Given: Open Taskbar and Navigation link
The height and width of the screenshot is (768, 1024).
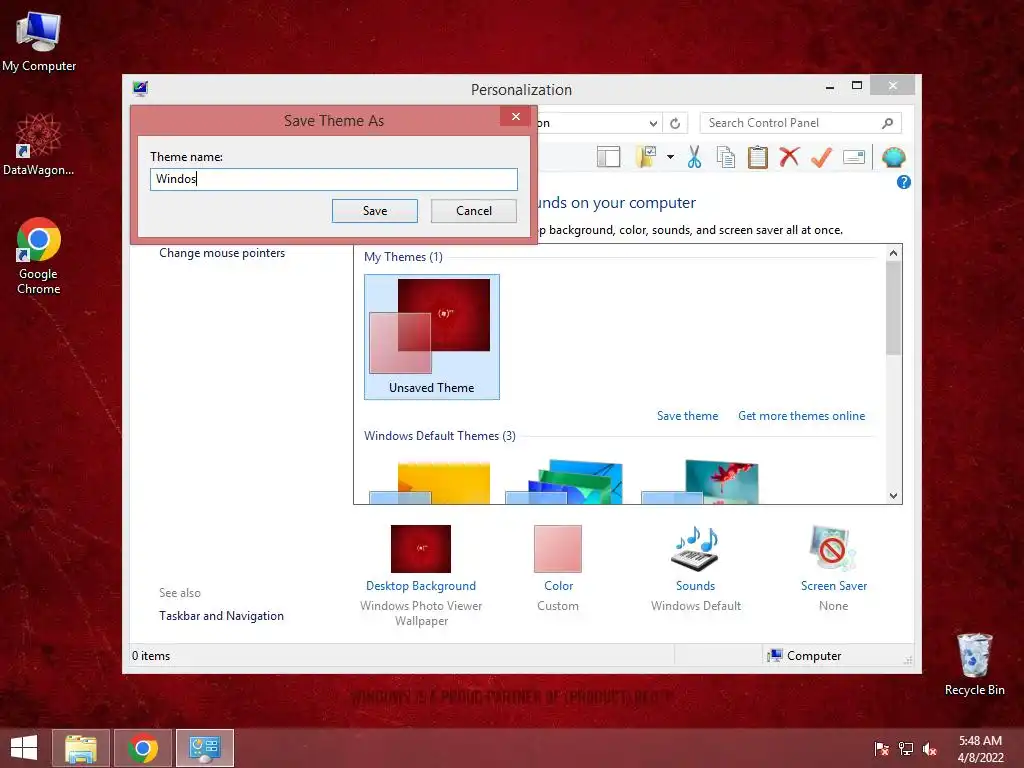Looking at the screenshot, I should pyautogui.click(x=221, y=616).
